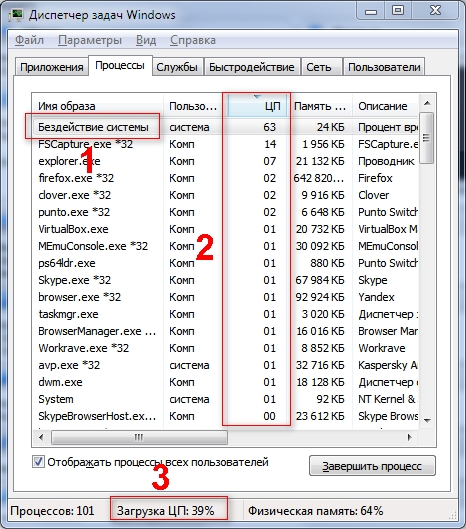Open the Параметры menu
Image resolution: width=466 pixels, height=529 pixels.
coord(90,40)
